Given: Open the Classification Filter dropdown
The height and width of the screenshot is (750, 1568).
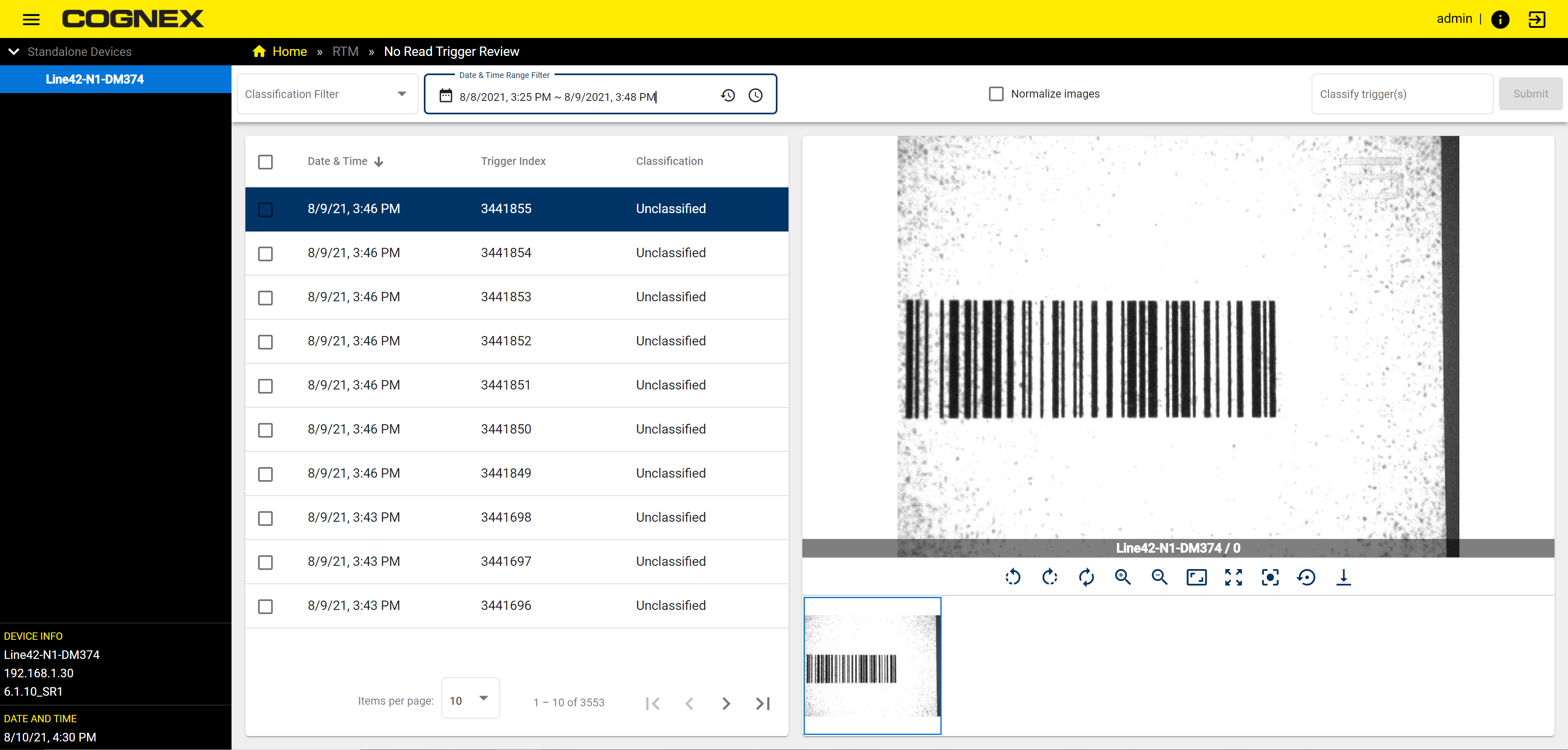Looking at the screenshot, I should (327, 94).
